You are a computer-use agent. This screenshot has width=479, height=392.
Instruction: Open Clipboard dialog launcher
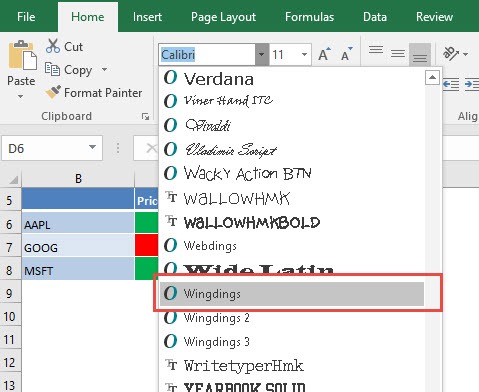point(145,116)
